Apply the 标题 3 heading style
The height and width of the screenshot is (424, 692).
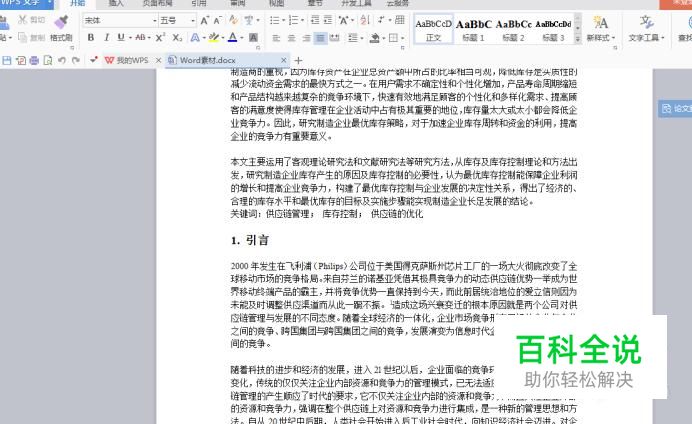point(553,30)
